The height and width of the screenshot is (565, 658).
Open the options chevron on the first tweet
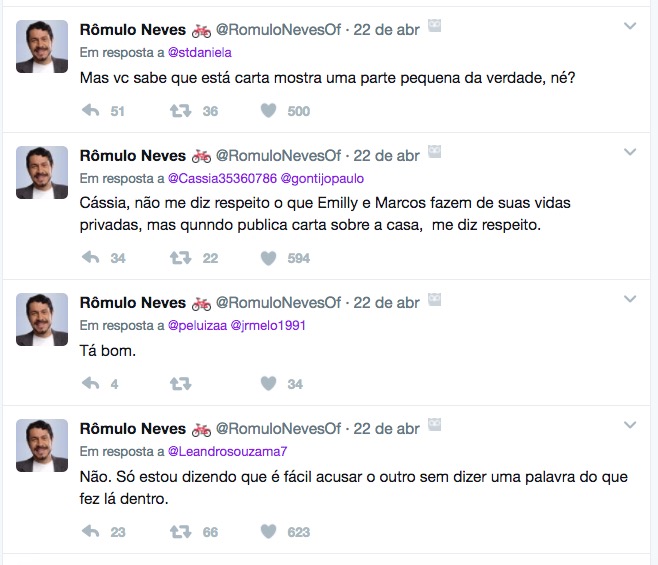tap(630, 27)
